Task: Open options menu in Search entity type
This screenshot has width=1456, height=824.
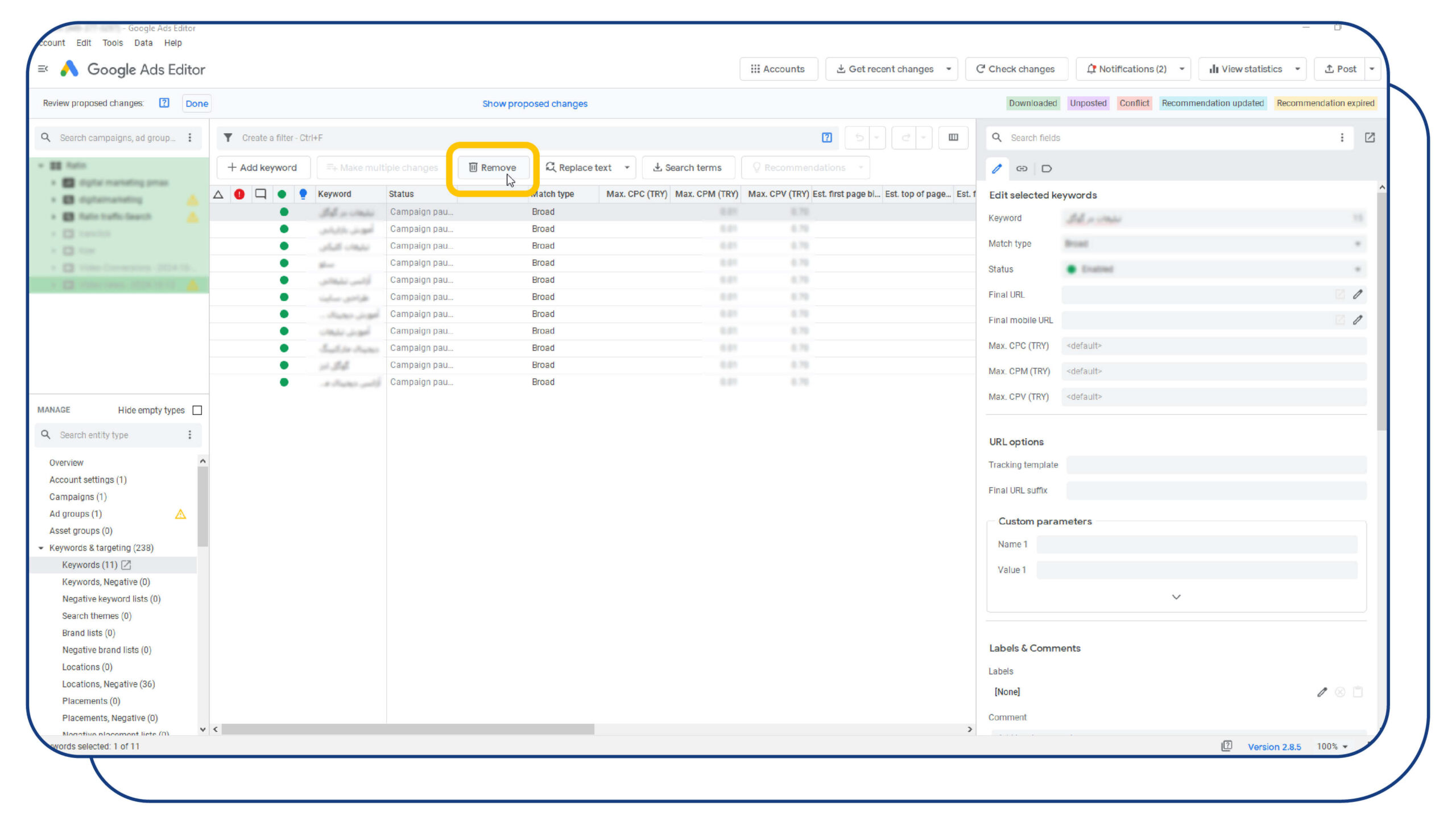Action: pyautogui.click(x=190, y=435)
